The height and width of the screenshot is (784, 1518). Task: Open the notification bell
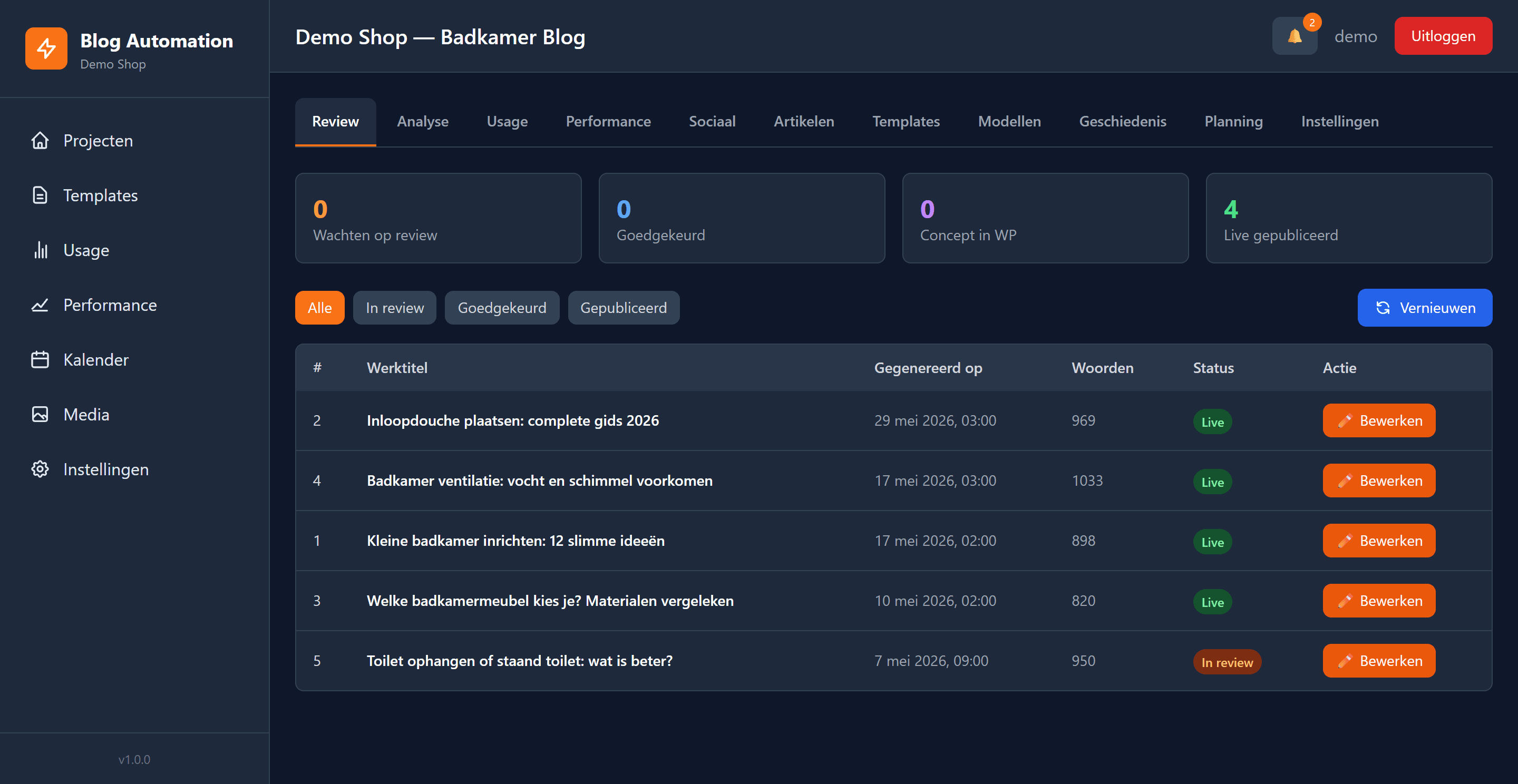tap(1294, 36)
